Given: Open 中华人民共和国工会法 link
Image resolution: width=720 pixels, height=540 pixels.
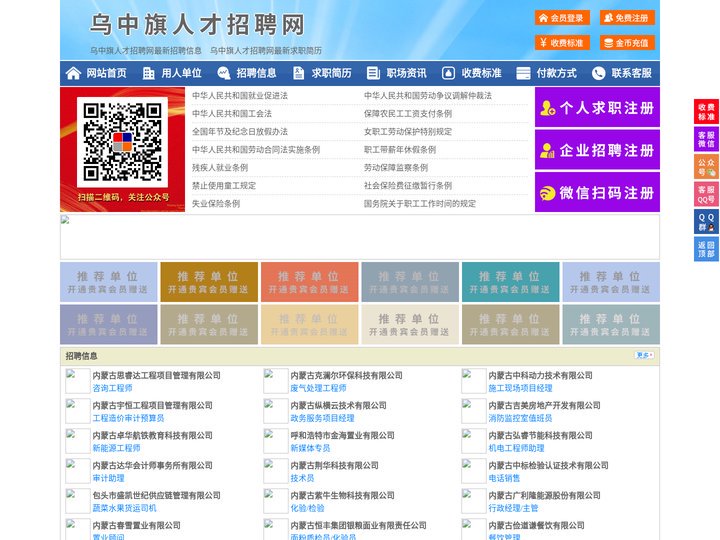Looking at the screenshot, I should click(232, 113).
